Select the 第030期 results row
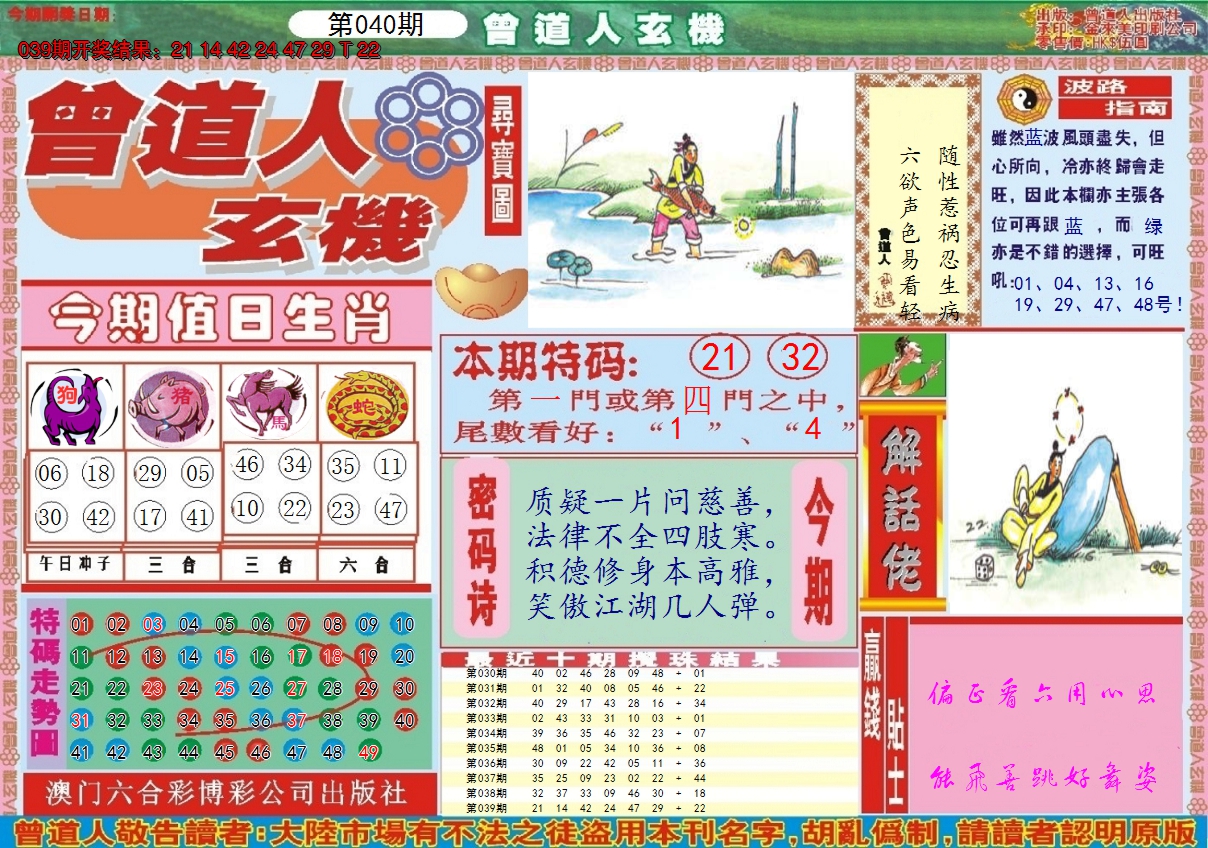1208x848 pixels. 650,674
